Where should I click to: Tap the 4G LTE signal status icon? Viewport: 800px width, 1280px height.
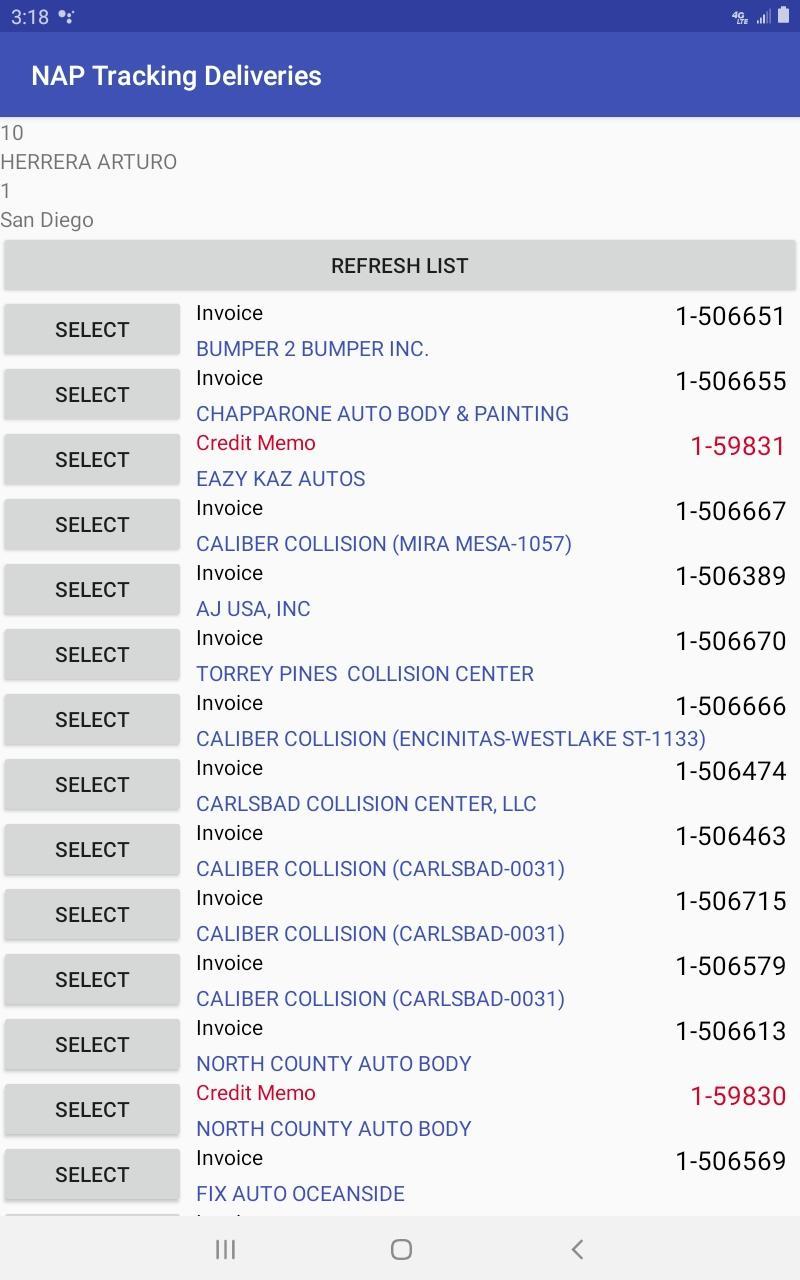(740, 16)
